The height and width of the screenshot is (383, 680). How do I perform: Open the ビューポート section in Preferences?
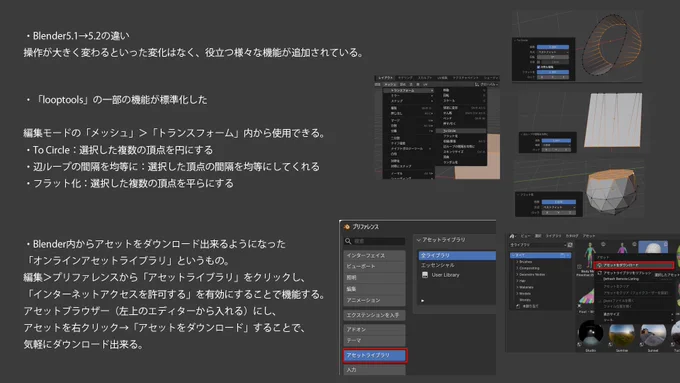375,266
